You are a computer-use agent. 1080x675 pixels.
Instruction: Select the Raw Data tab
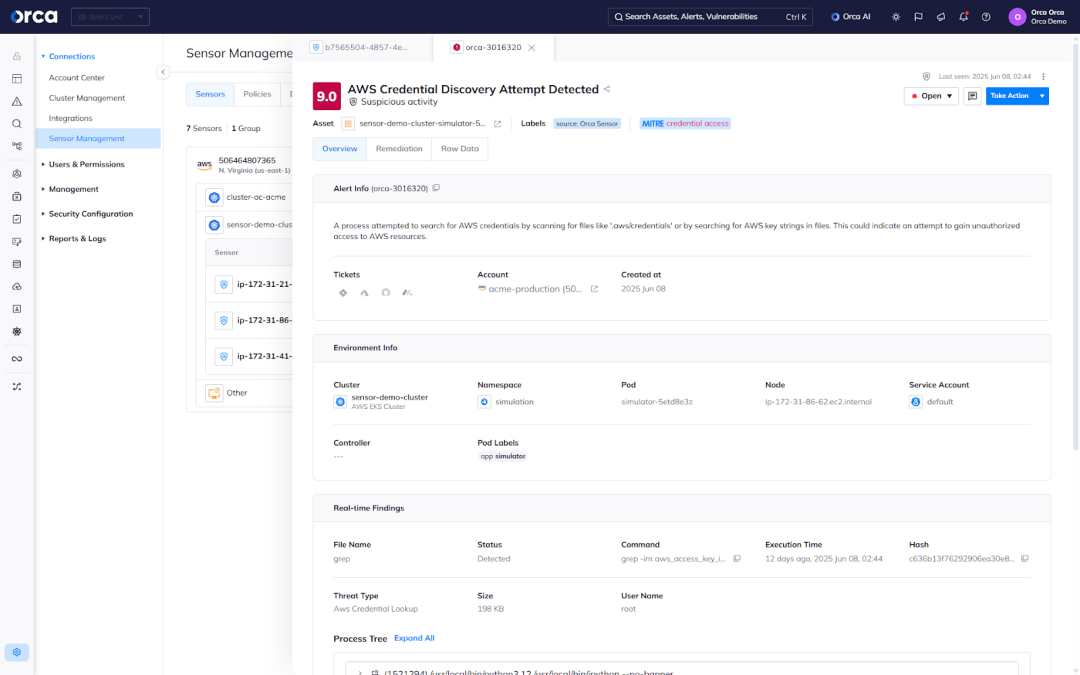point(459,149)
